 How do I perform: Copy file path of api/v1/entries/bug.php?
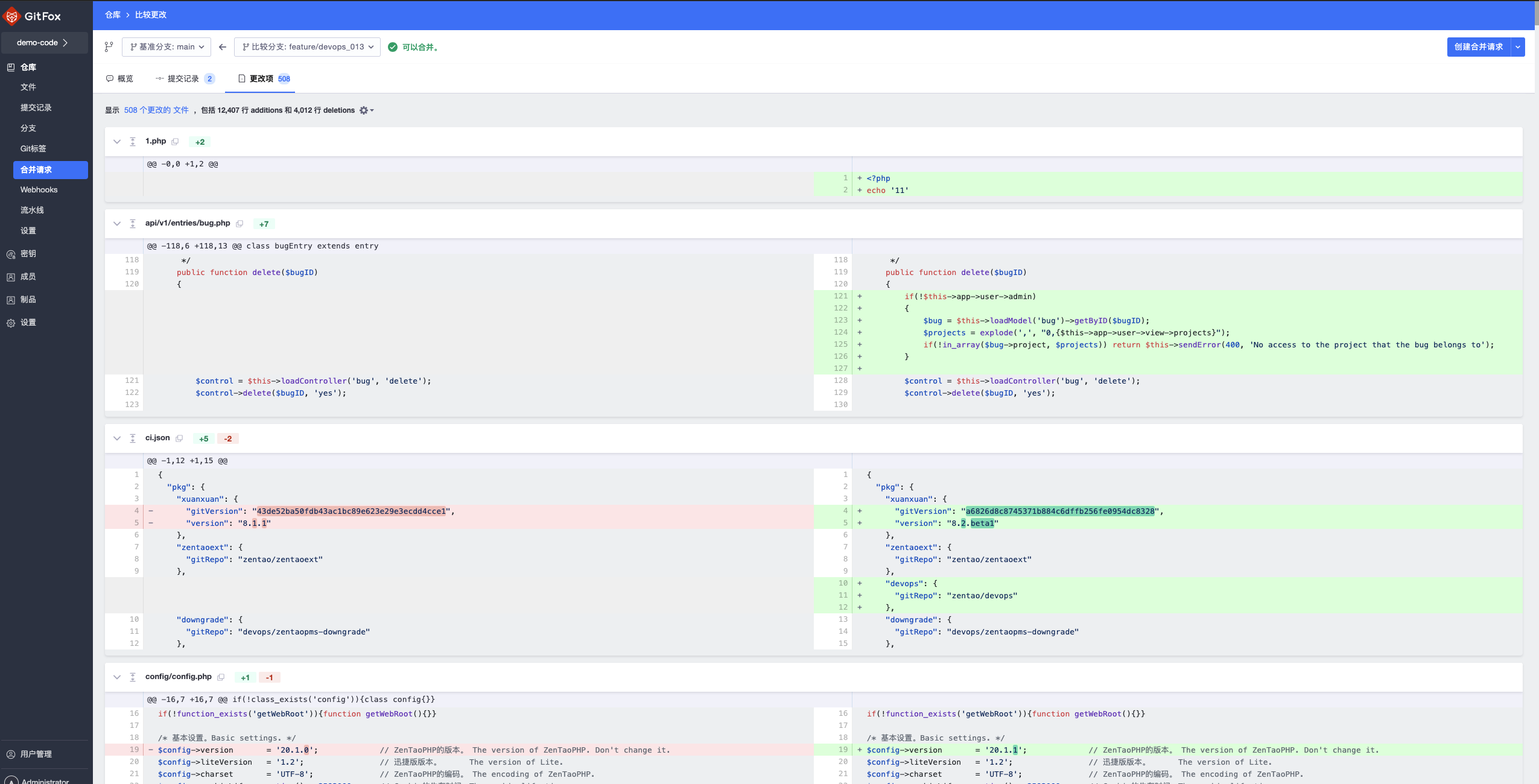click(240, 224)
